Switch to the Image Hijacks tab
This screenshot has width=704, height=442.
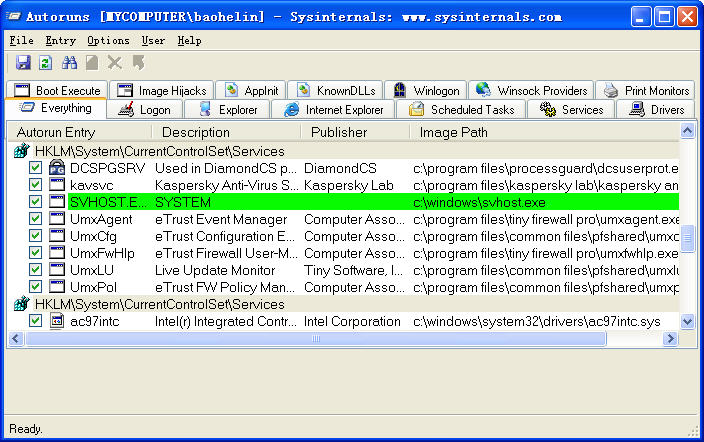[162, 90]
